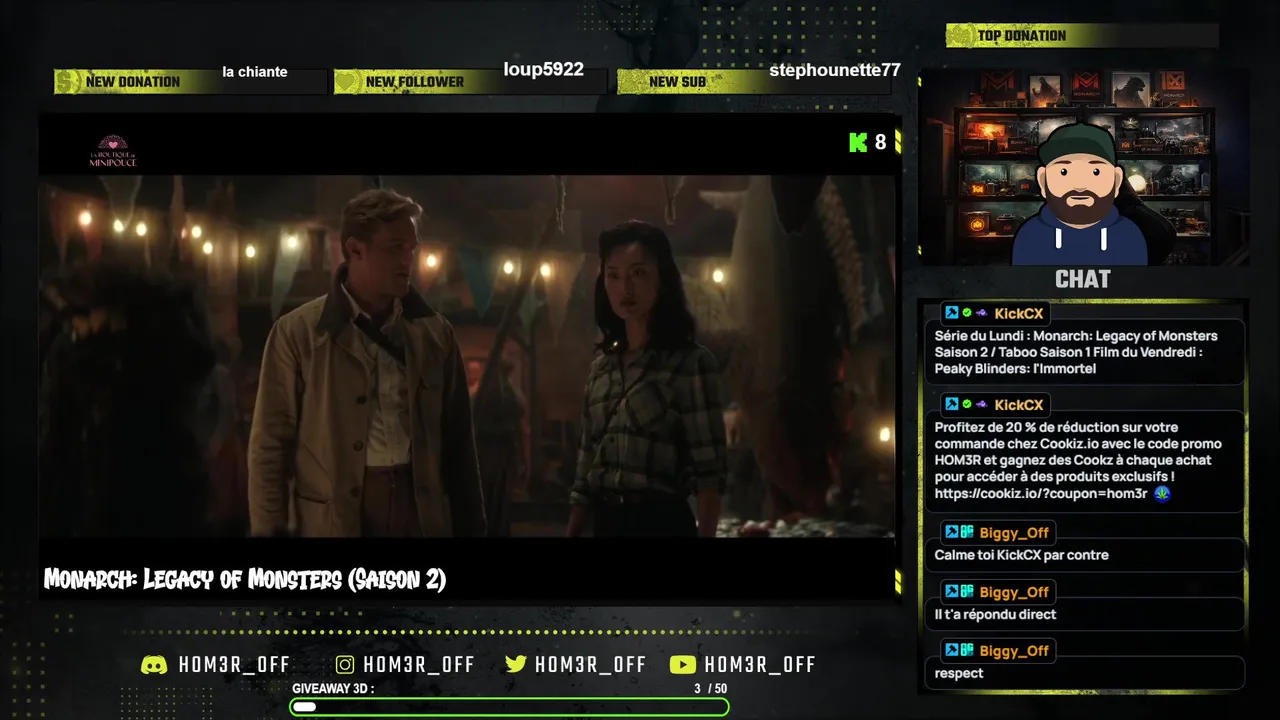This screenshot has height=720, width=1280.
Task: Click the TOP DONATION label
Action: pos(1022,36)
